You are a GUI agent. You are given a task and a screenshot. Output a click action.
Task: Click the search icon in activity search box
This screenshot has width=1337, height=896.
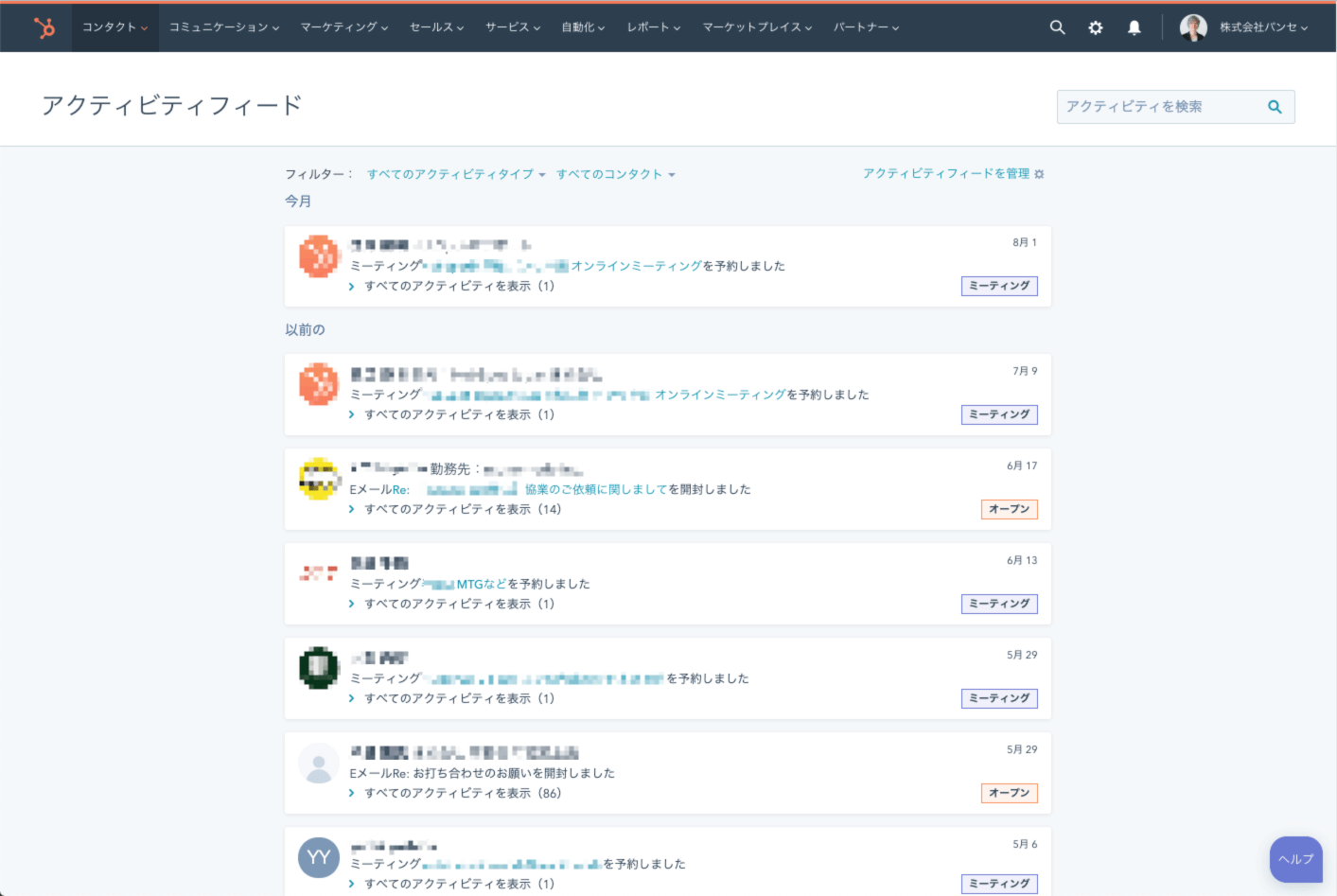[x=1275, y=107]
